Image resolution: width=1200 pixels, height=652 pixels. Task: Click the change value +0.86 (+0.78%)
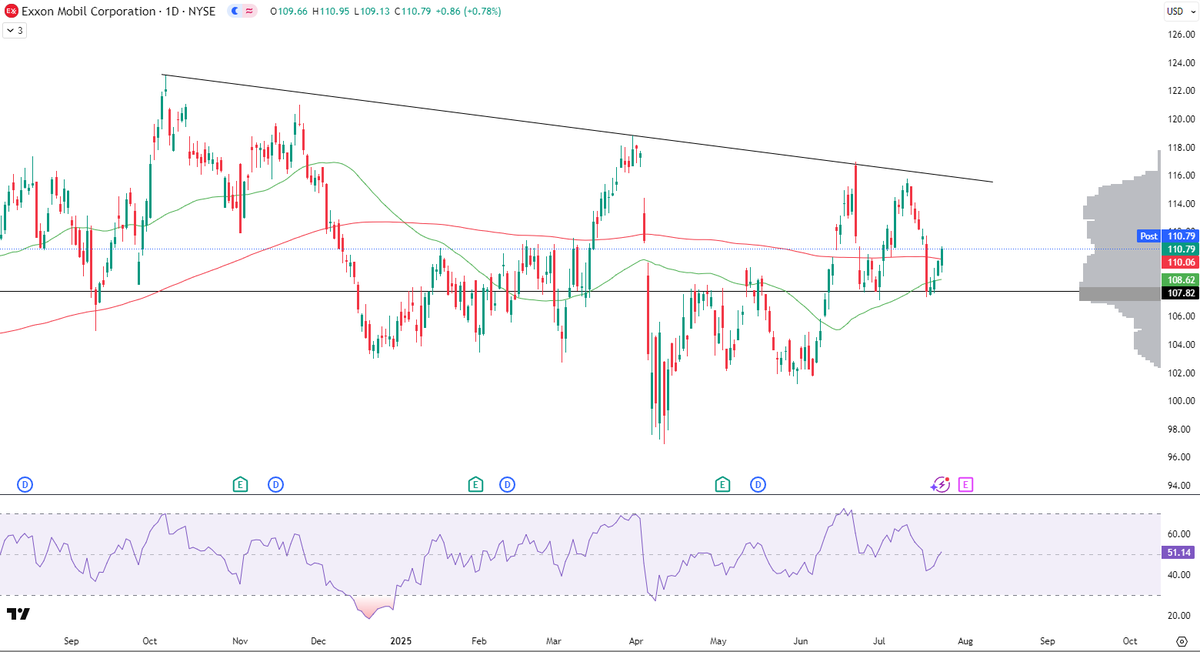(x=468, y=11)
